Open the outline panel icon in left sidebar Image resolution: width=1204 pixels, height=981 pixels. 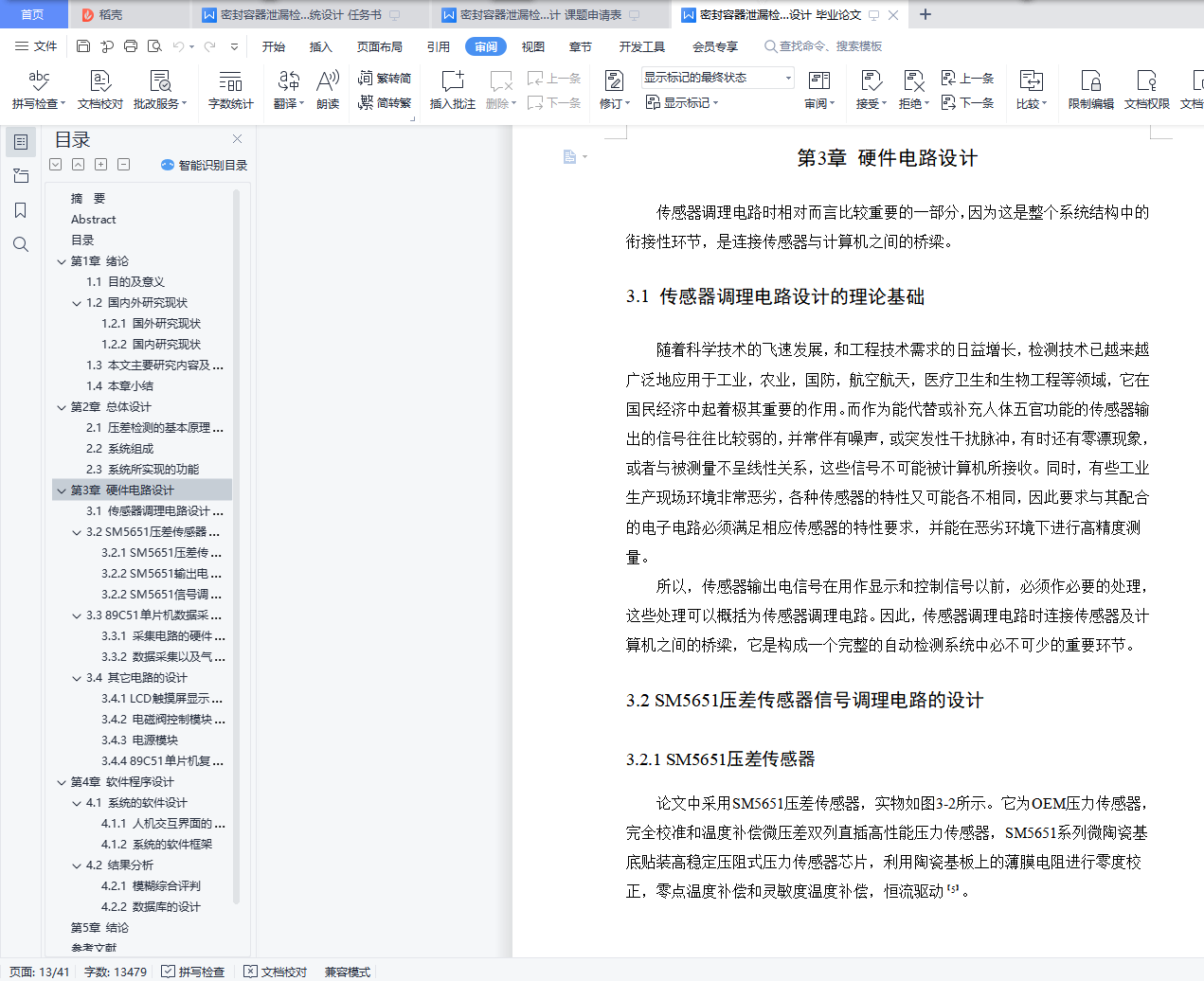tap(21, 142)
